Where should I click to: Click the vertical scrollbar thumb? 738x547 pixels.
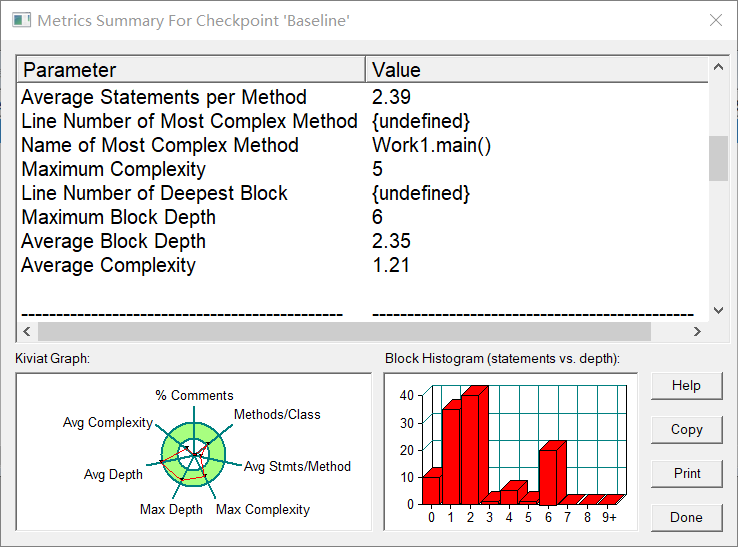718,158
